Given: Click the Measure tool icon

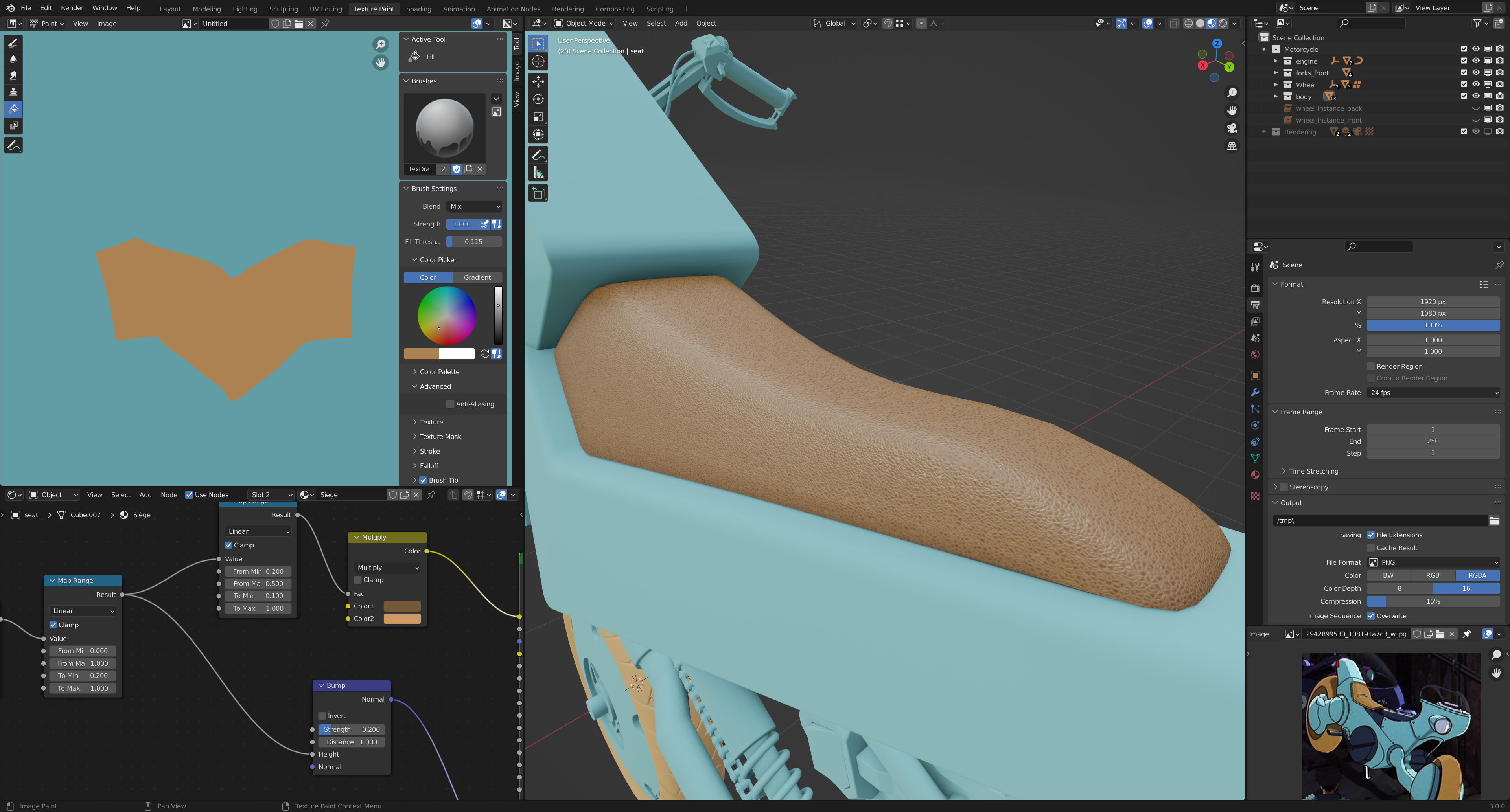Looking at the screenshot, I should tap(538, 173).
